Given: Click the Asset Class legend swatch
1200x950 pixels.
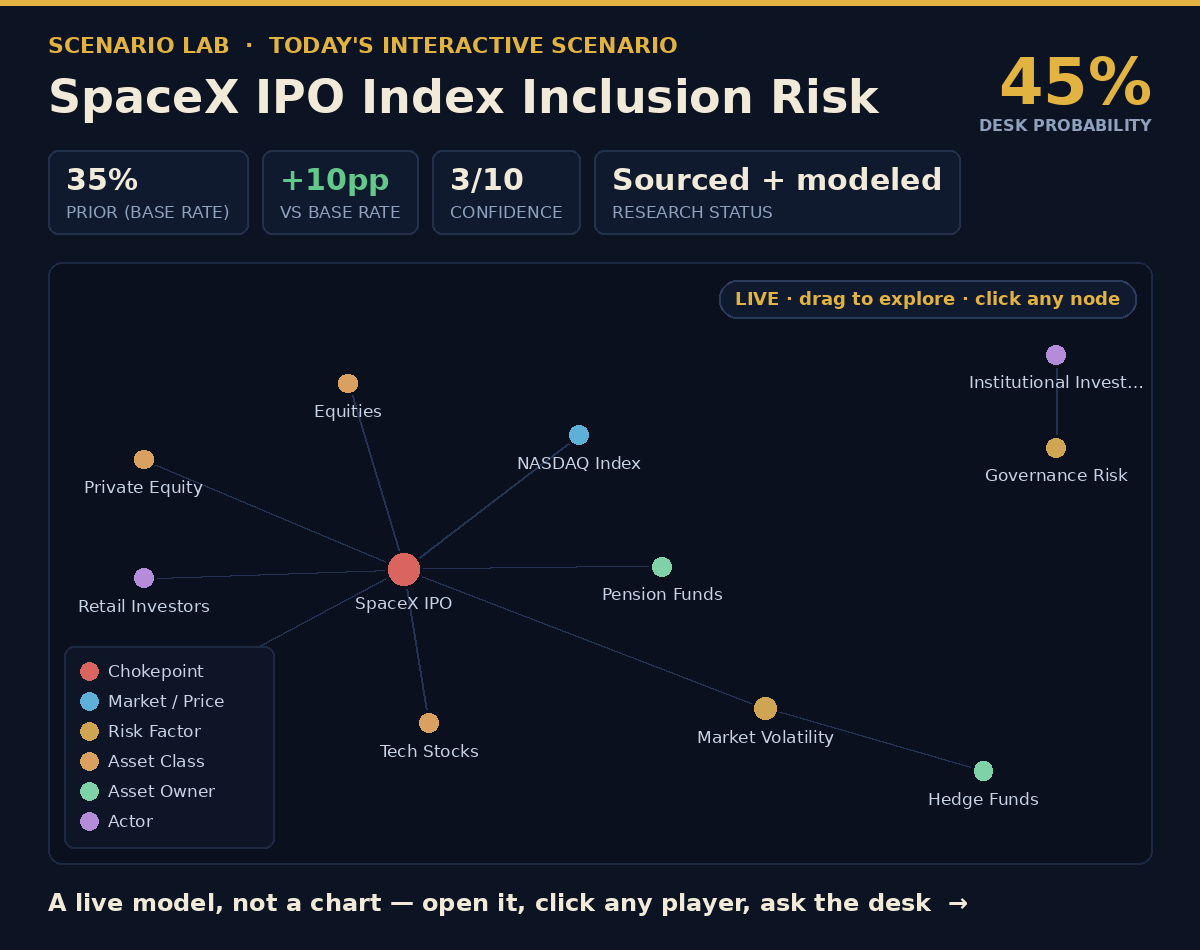Looking at the screenshot, I should [89, 761].
